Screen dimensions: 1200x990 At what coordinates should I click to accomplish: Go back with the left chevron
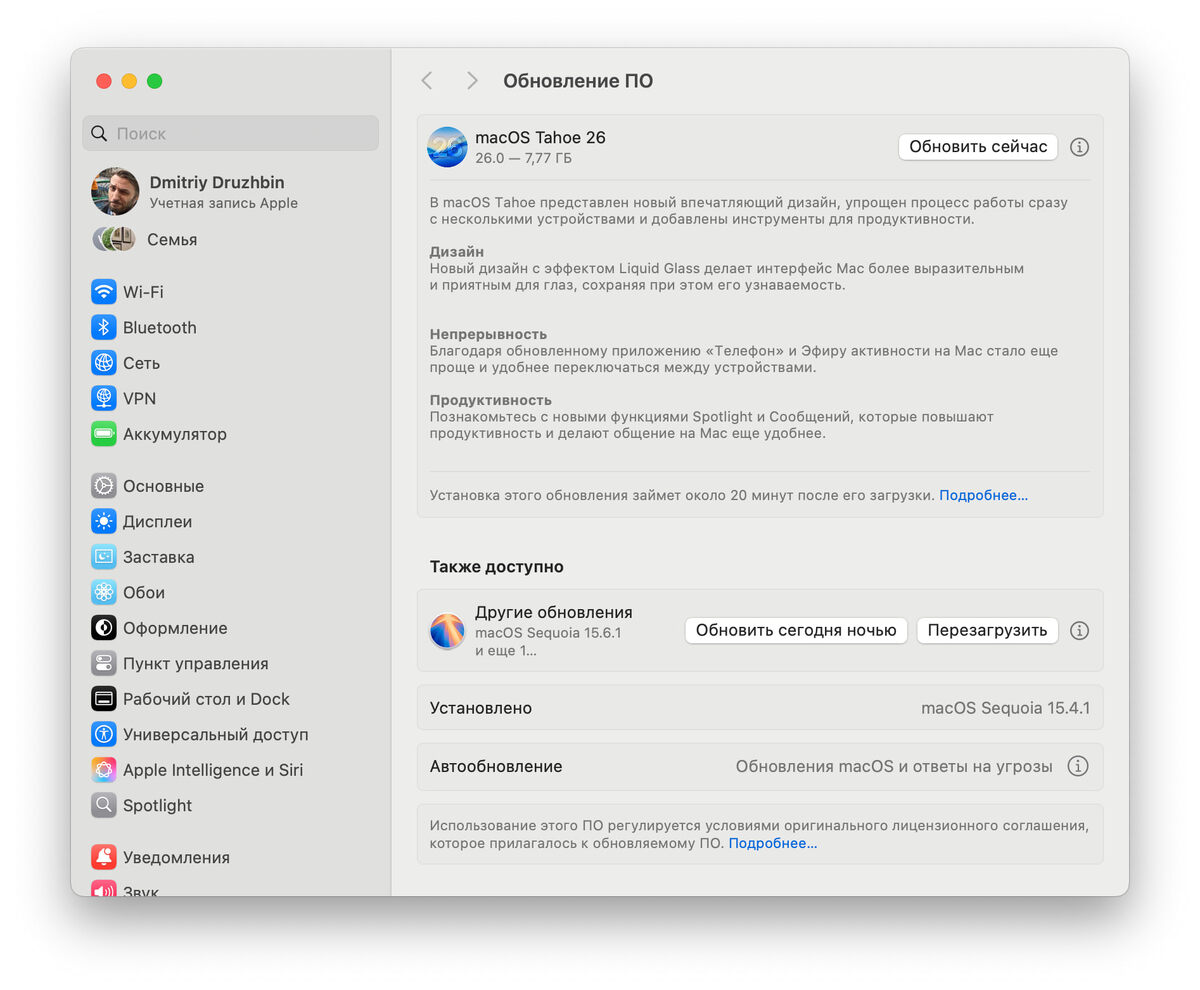click(427, 81)
